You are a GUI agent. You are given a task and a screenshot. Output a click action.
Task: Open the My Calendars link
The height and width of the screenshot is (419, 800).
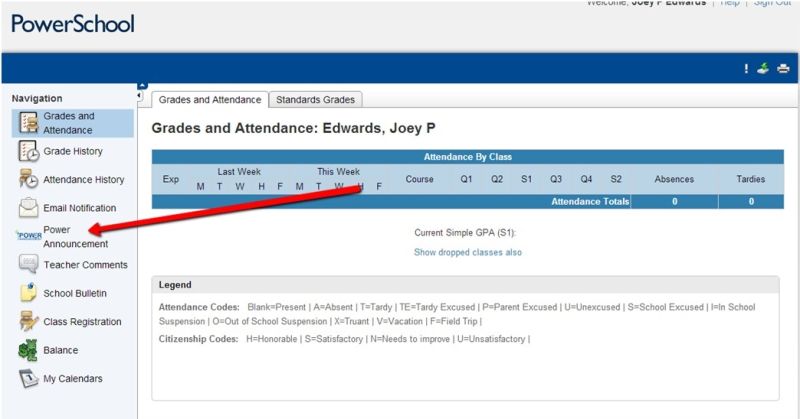click(x=73, y=379)
